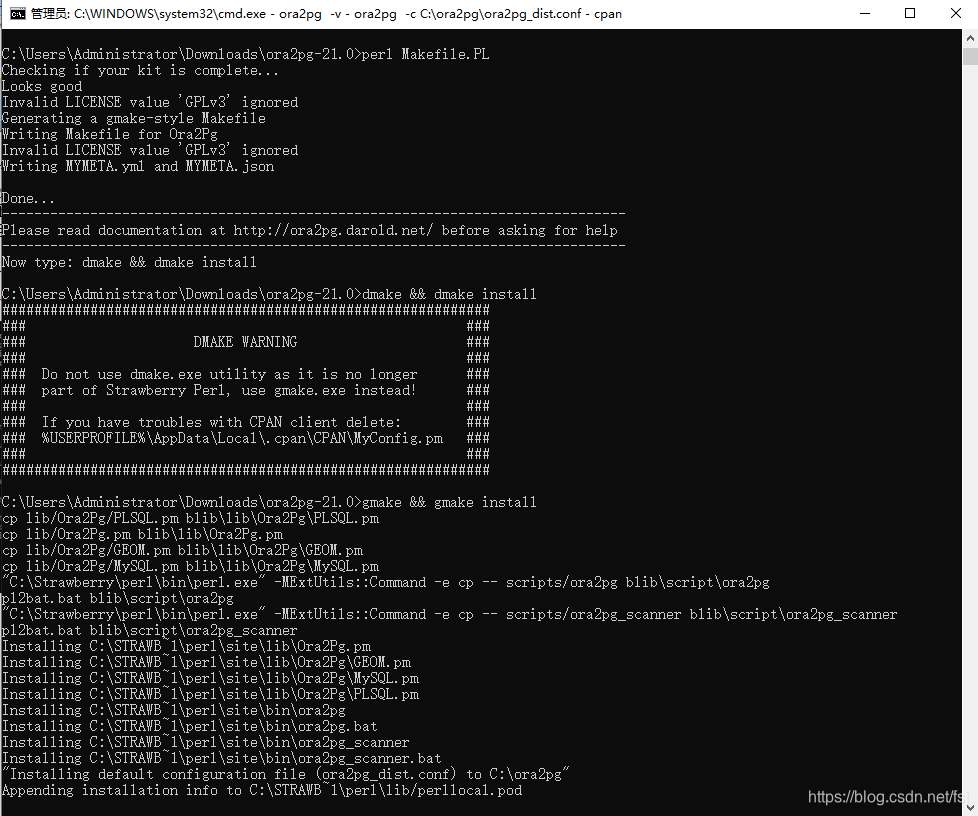Click the maximize icon on the console window
This screenshot has height=816, width=978.
coord(909,14)
